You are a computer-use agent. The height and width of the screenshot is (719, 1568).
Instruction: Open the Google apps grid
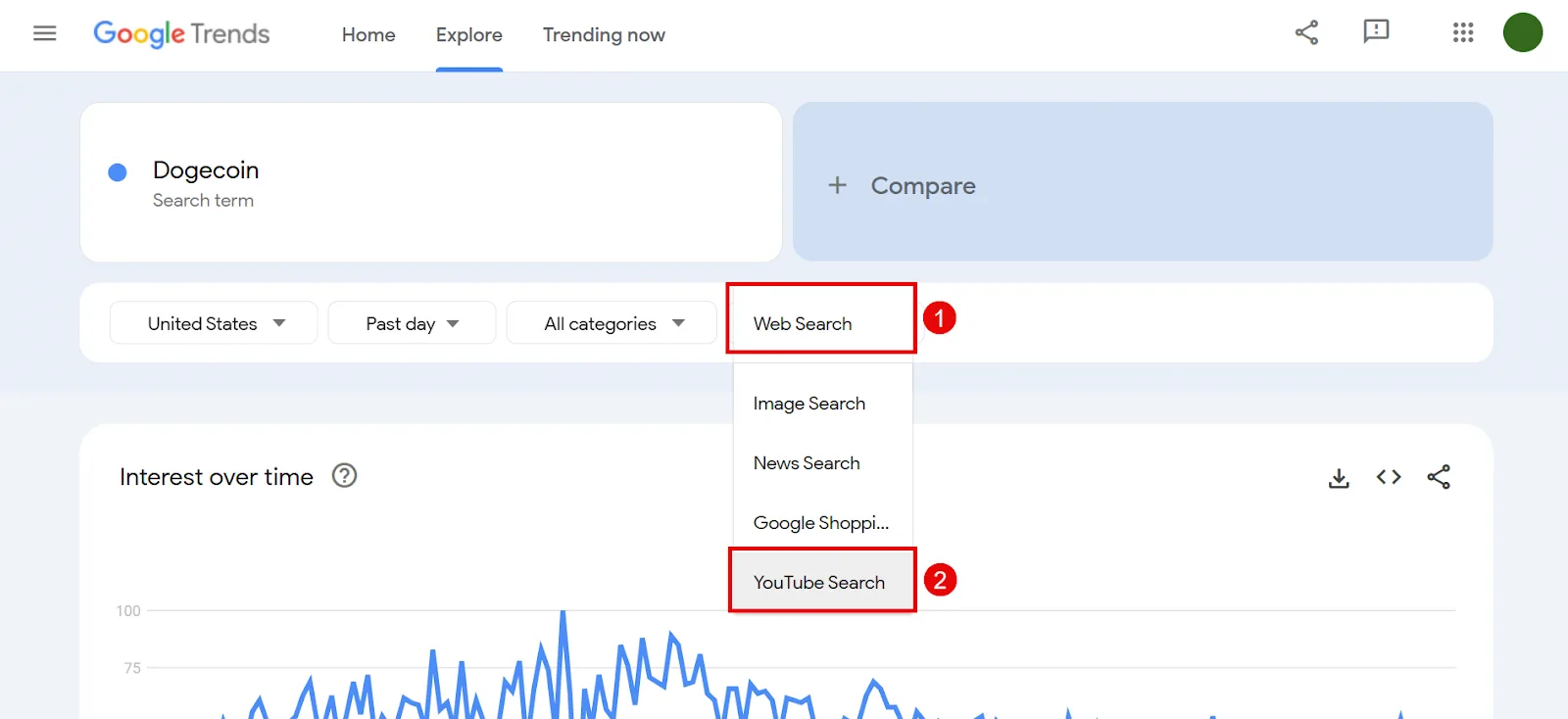click(x=1463, y=32)
